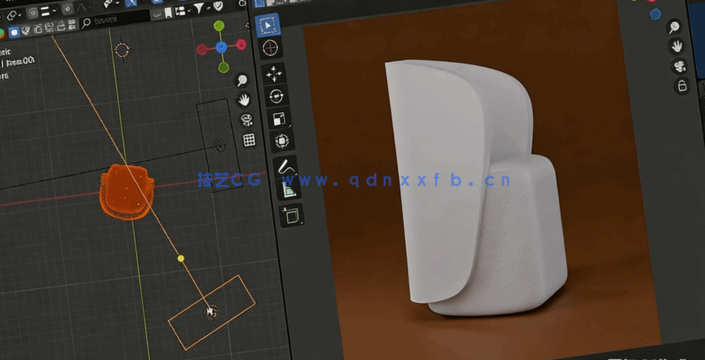Click top green Y axis gizmo dot
705x360 pixels.
click(x=219, y=26)
